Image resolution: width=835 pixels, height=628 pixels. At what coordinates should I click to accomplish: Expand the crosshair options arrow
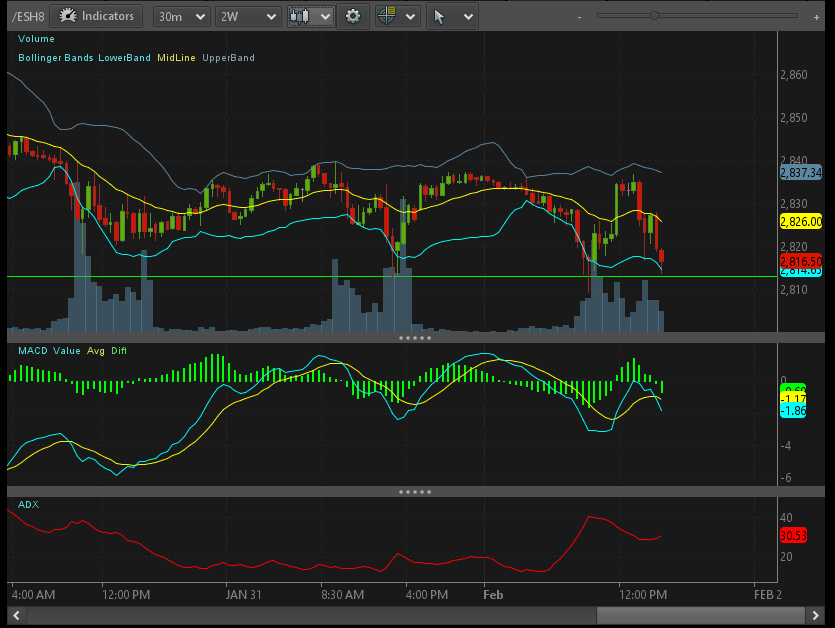coord(410,16)
